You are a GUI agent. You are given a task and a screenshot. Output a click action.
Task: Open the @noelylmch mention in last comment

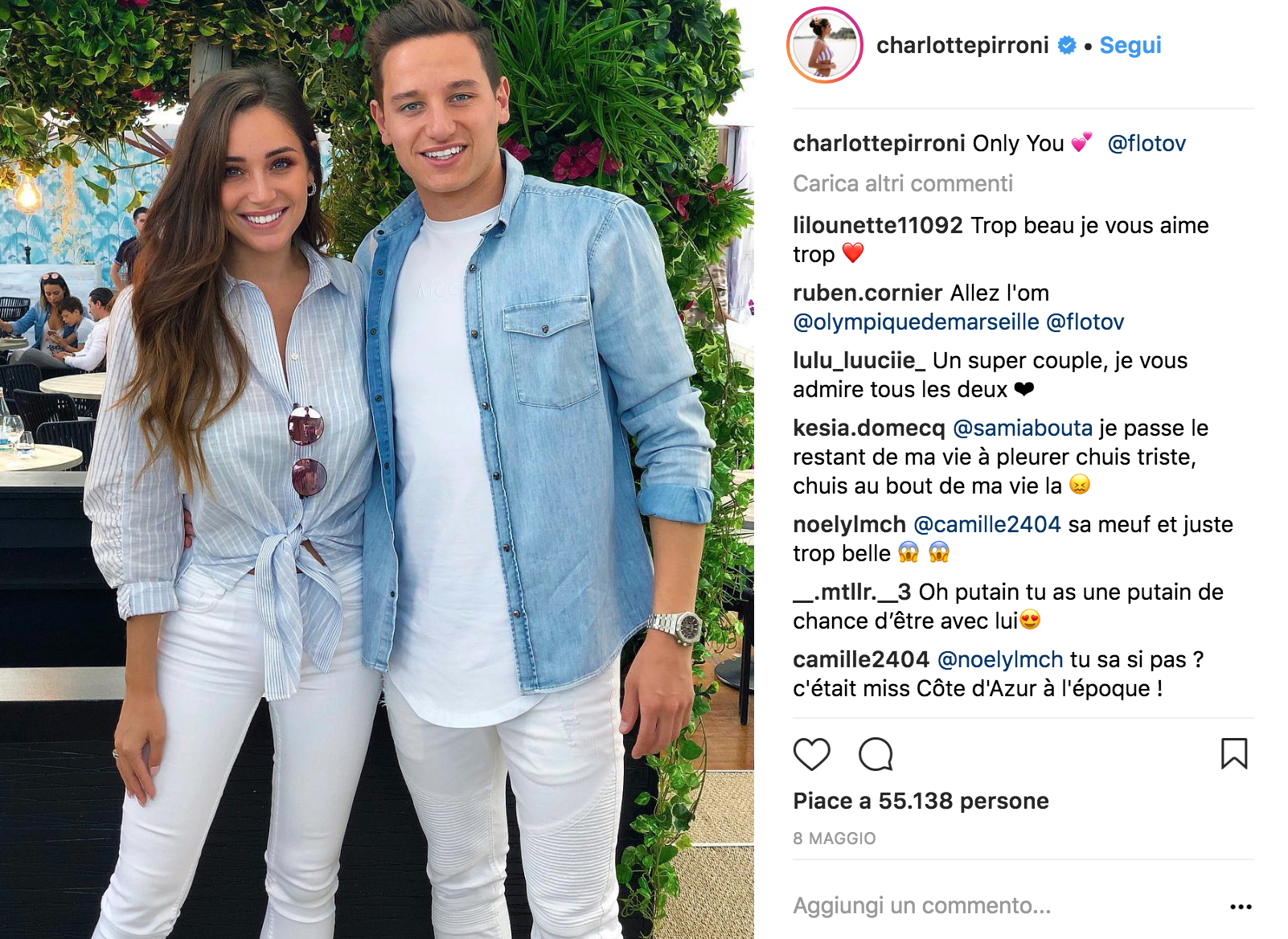pyautogui.click(x=1000, y=659)
